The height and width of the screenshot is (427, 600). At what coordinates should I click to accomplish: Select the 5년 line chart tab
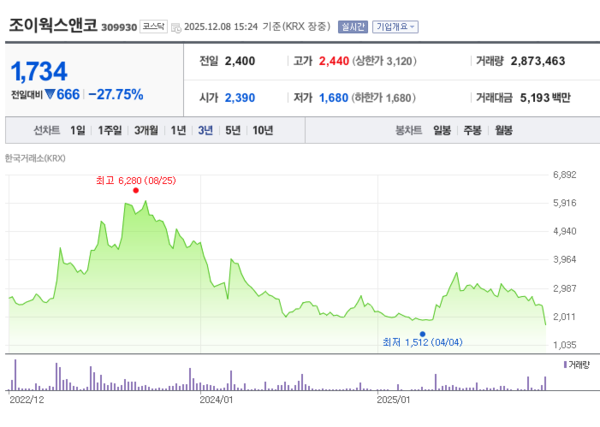[233, 130]
